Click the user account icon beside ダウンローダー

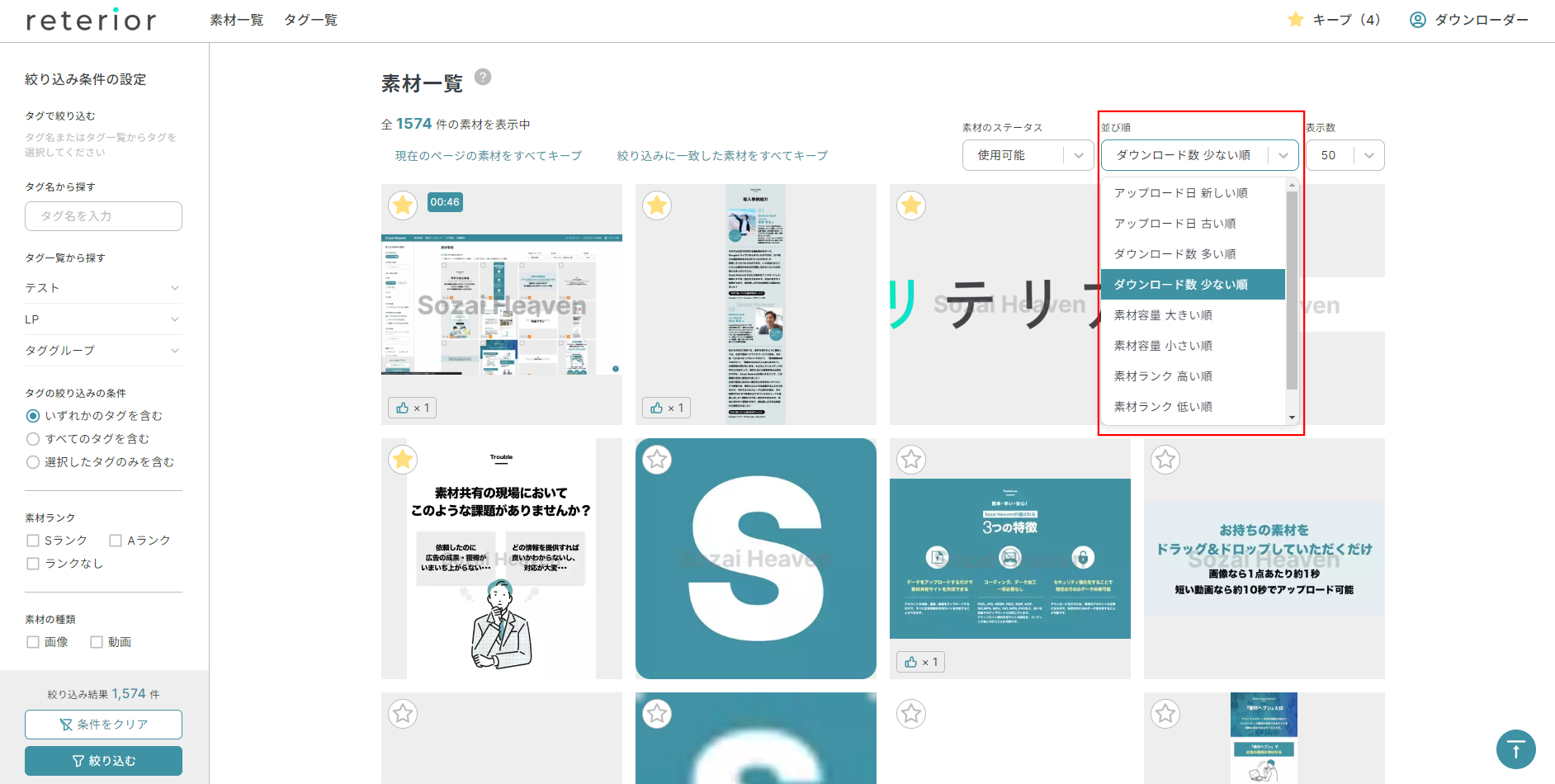tap(1417, 20)
